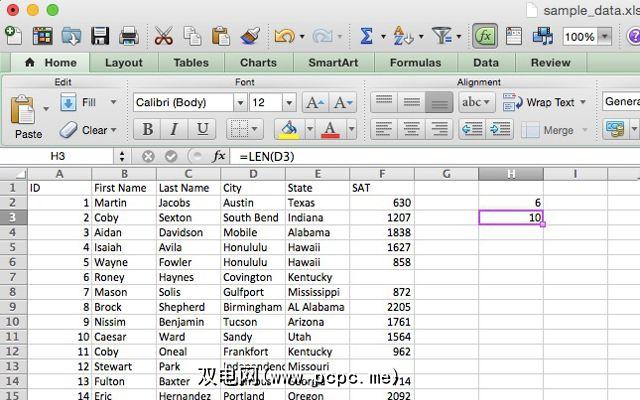Switch to the SmartArt tab

[333, 63]
